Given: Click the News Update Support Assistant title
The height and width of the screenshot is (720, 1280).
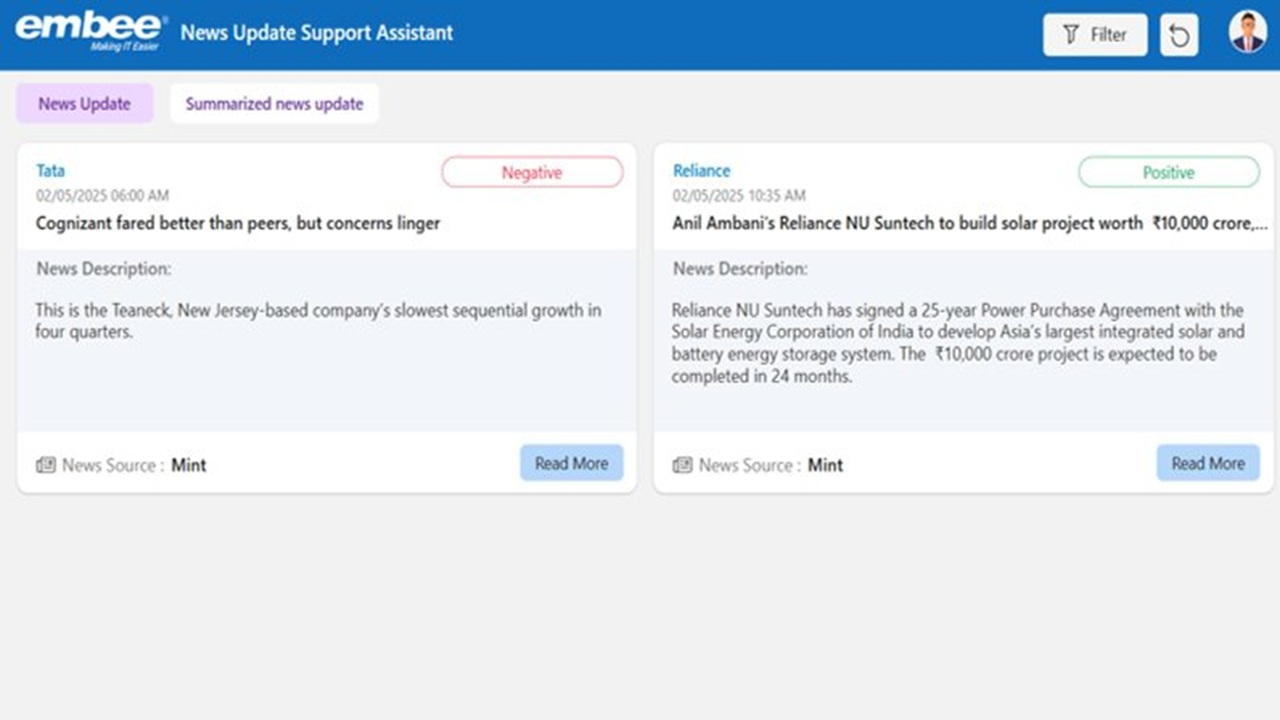Looking at the screenshot, I should tap(317, 32).
